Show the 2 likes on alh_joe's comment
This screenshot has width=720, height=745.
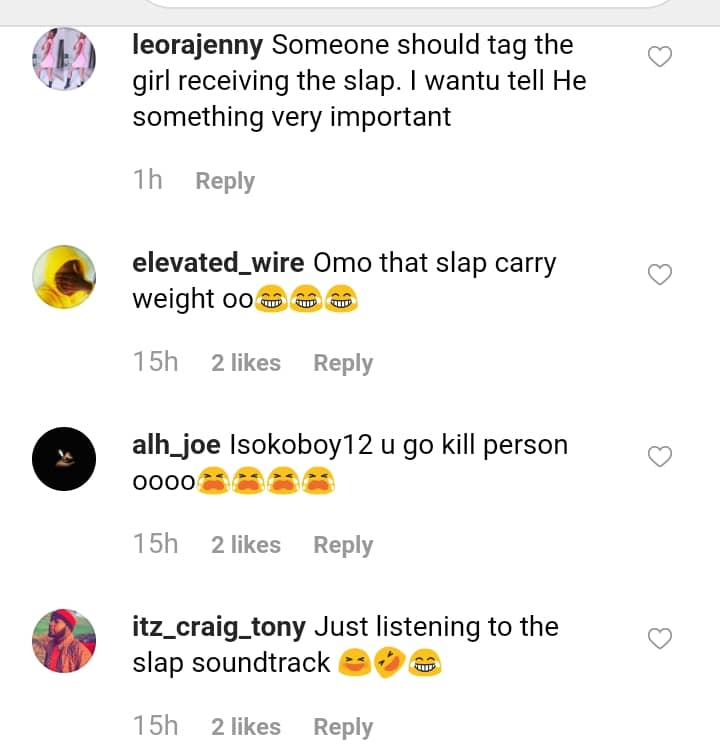[x=246, y=545]
